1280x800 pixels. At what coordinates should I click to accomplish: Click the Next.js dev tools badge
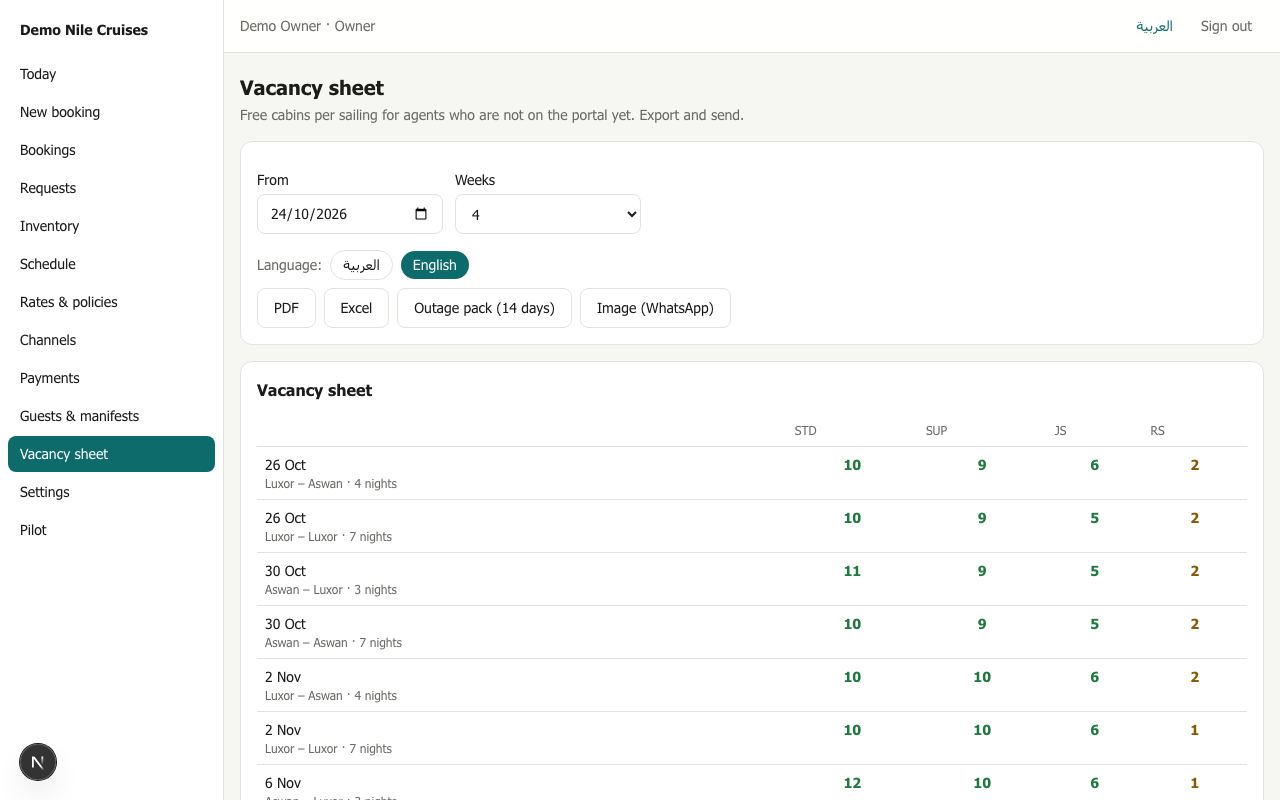[x=38, y=762]
